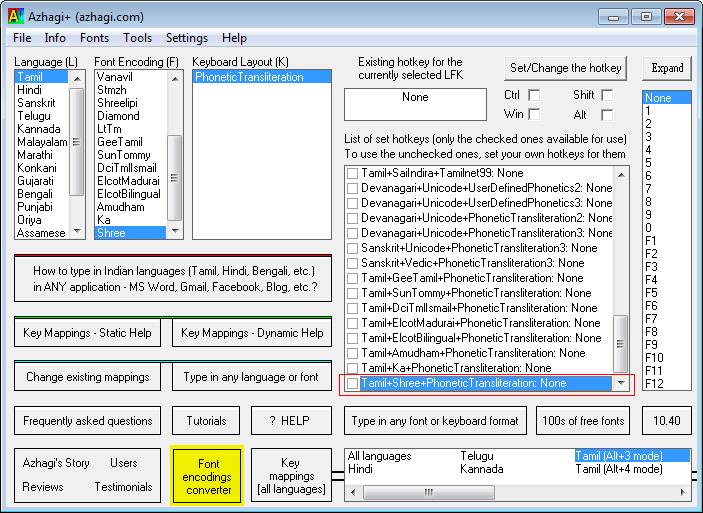Open the Tools menu
703x513 pixels.
pos(137,38)
